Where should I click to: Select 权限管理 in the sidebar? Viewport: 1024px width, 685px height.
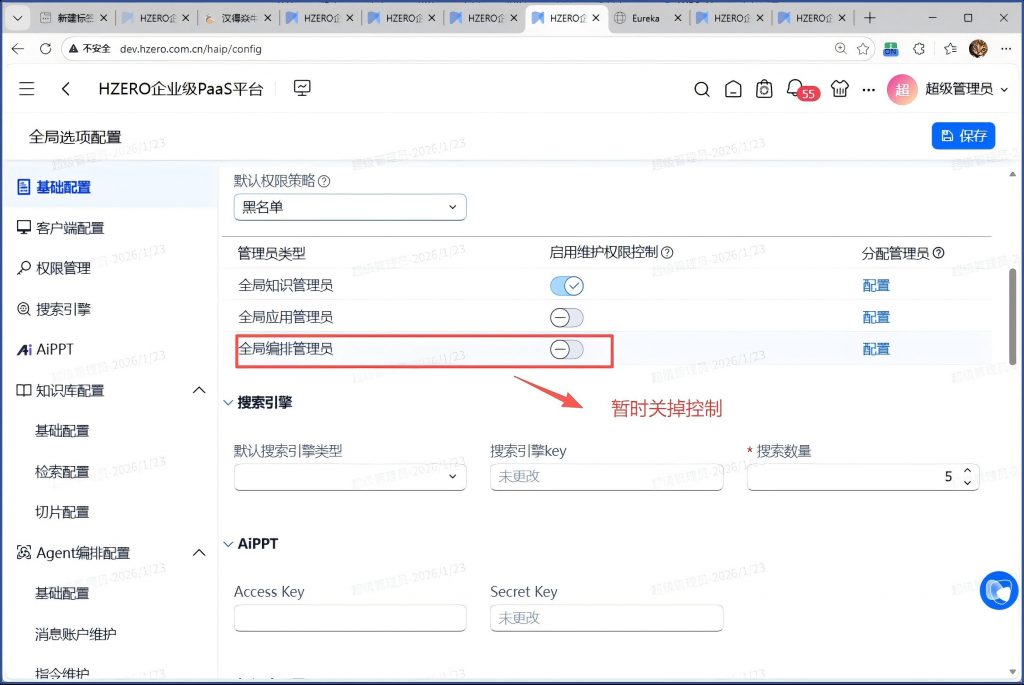[x=63, y=268]
